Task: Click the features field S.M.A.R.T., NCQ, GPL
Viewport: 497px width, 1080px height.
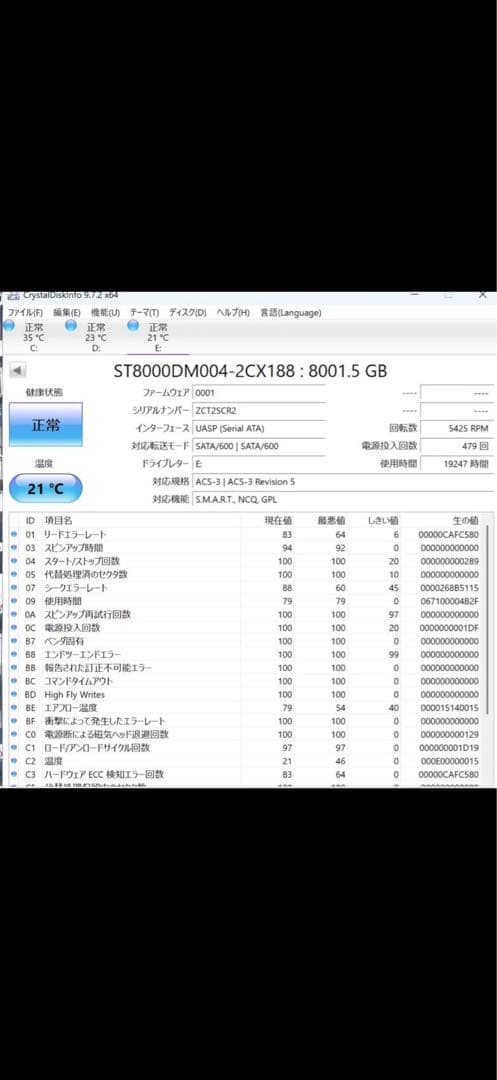Action: [x=343, y=499]
